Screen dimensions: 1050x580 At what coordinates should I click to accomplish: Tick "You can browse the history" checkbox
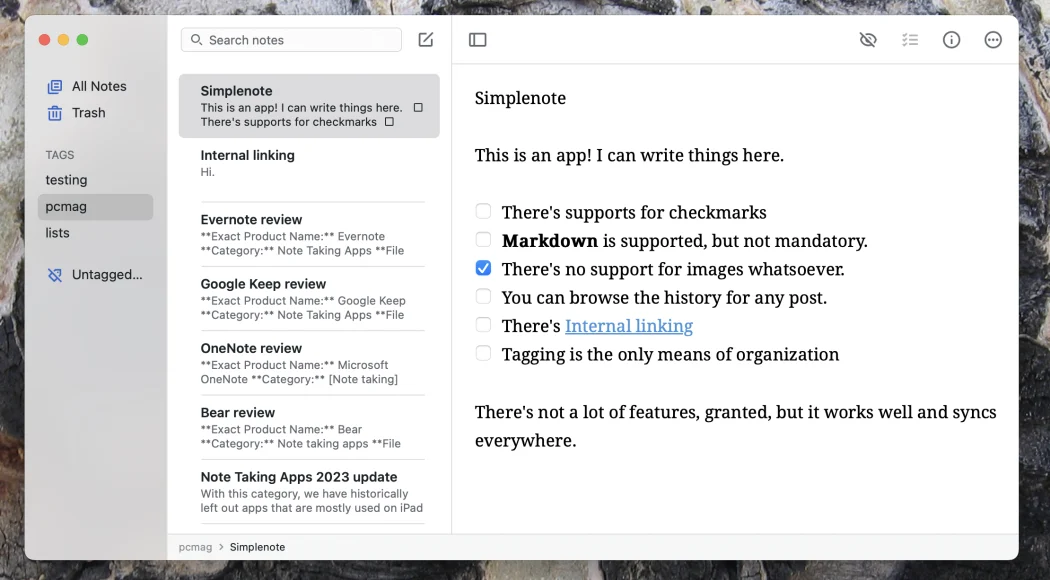(484, 297)
